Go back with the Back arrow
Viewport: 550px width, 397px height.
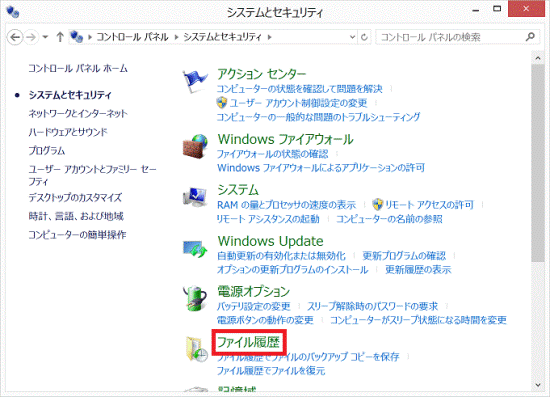click(x=15, y=37)
